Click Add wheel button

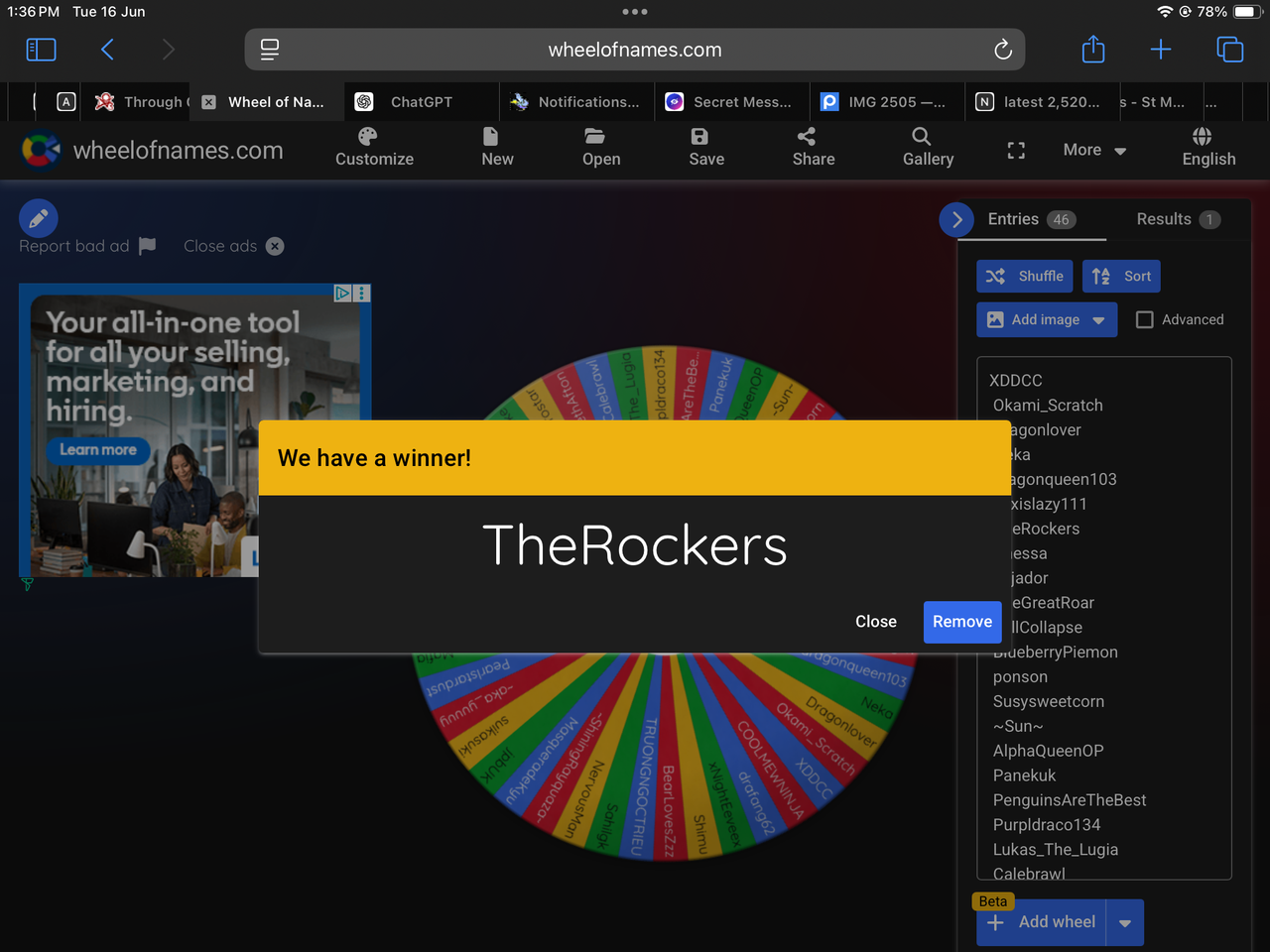pyautogui.click(x=1043, y=922)
